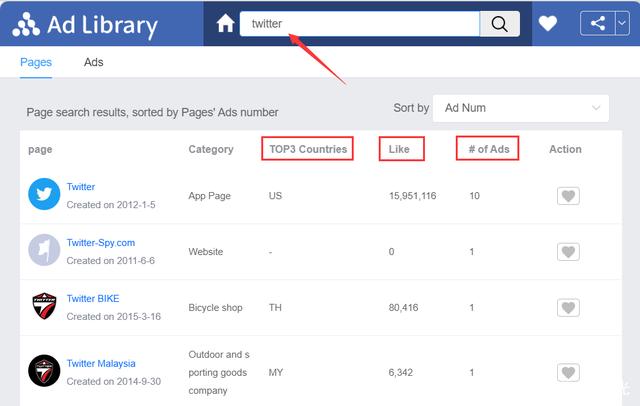The height and width of the screenshot is (406, 640).
Task: Click Created on 2012-1-5 text
Action: click(111, 205)
